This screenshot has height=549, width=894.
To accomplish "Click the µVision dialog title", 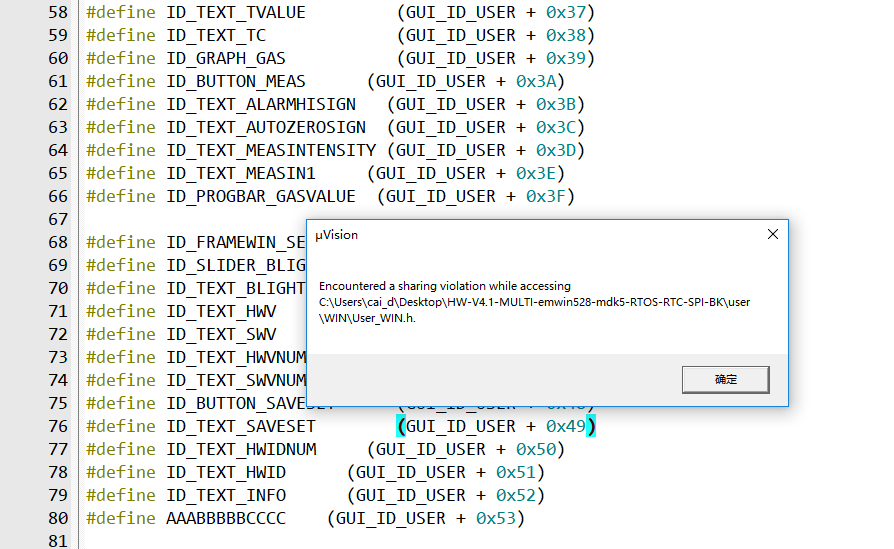I will click(336, 235).
